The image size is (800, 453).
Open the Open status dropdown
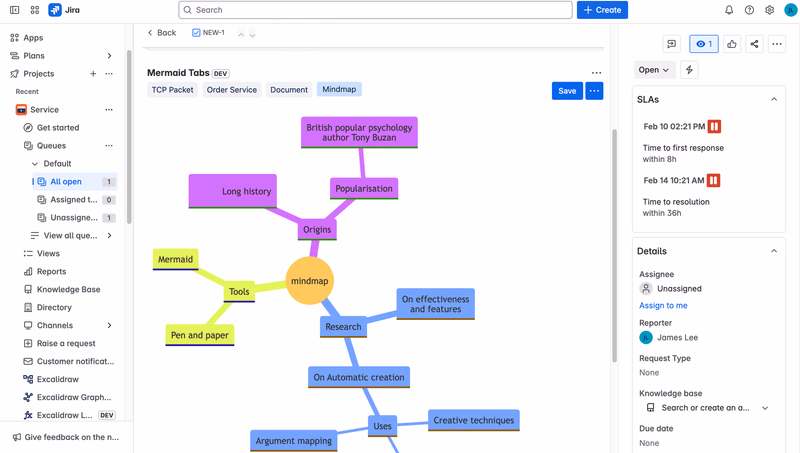(x=654, y=70)
